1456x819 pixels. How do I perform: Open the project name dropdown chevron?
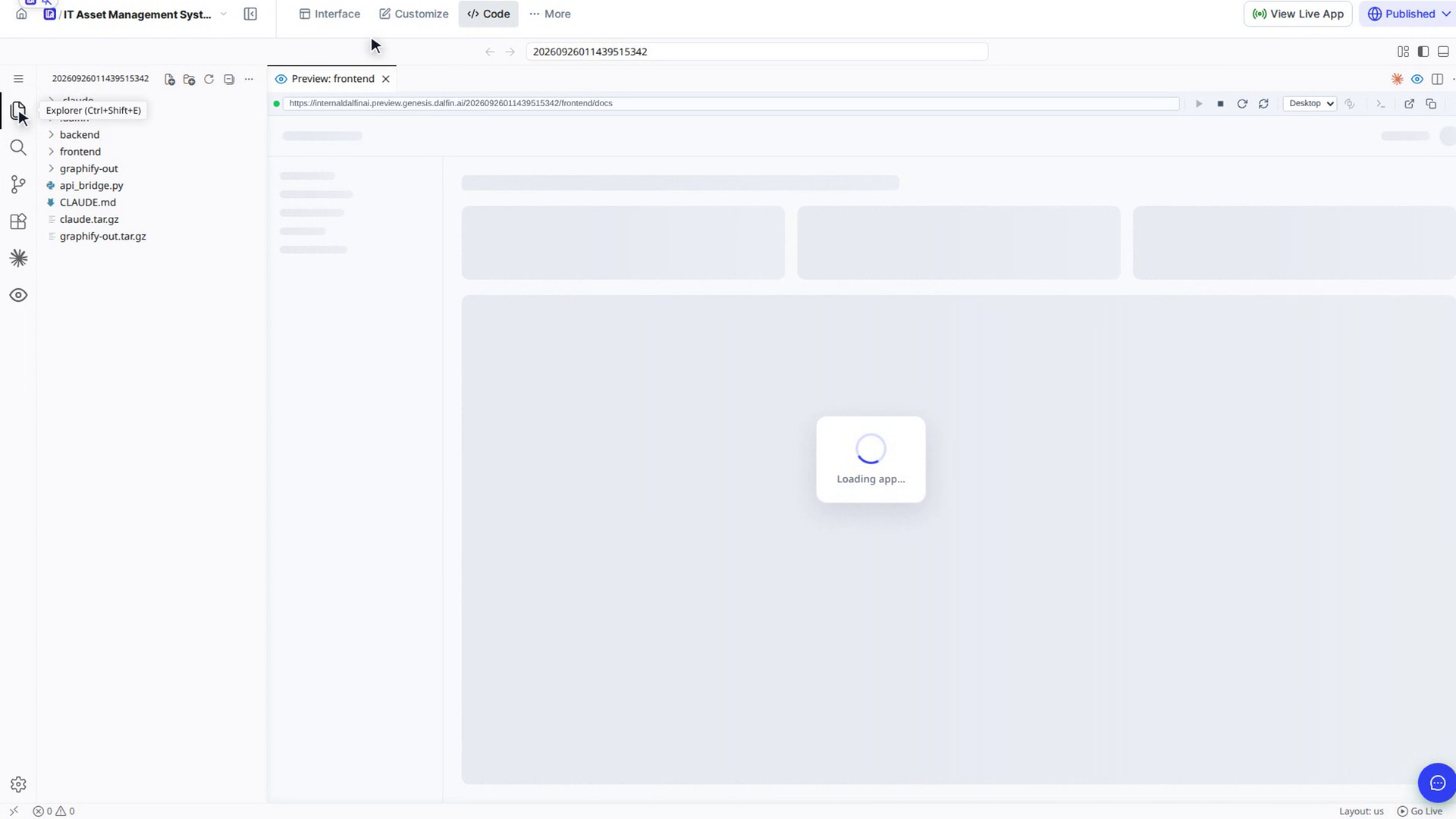coord(224,14)
